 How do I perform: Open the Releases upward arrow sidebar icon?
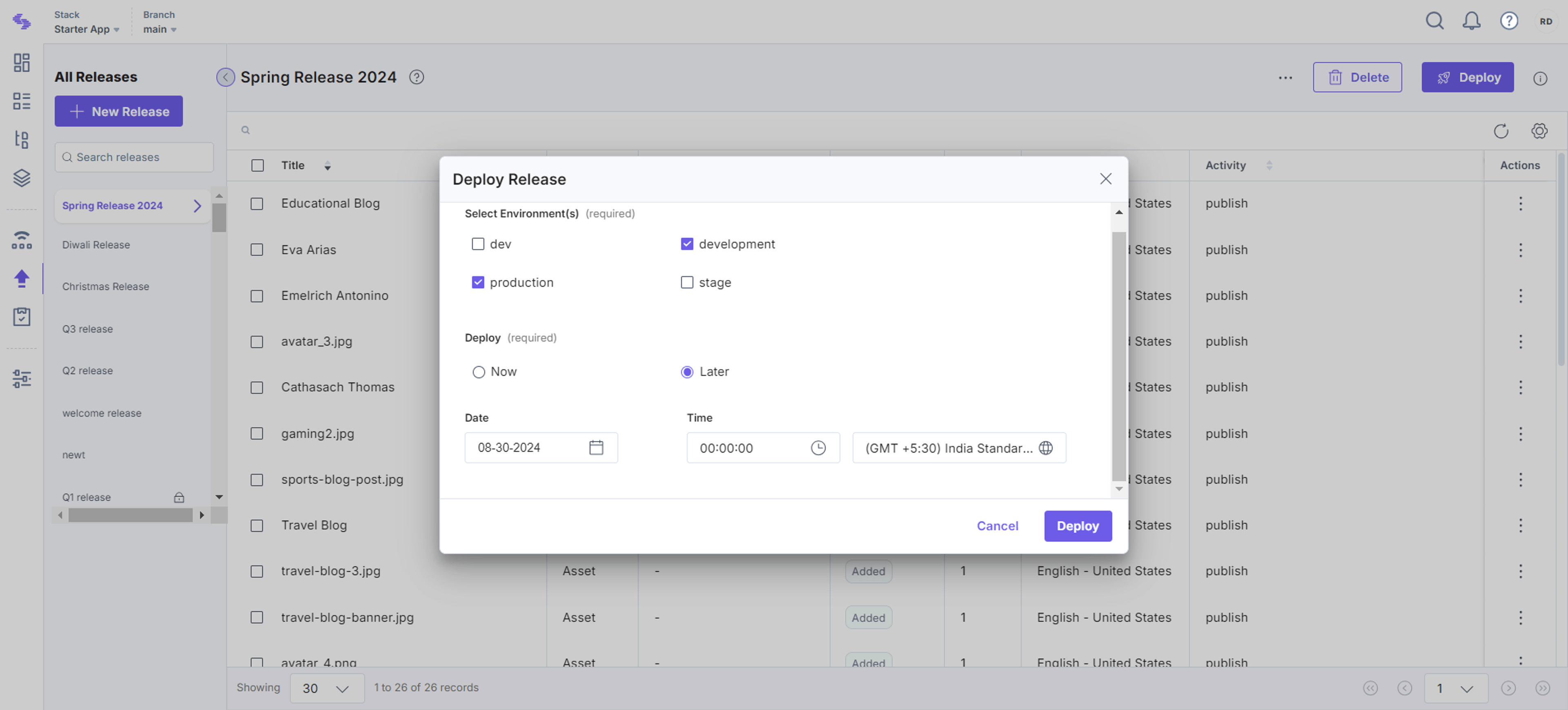click(x=22, y=278)
